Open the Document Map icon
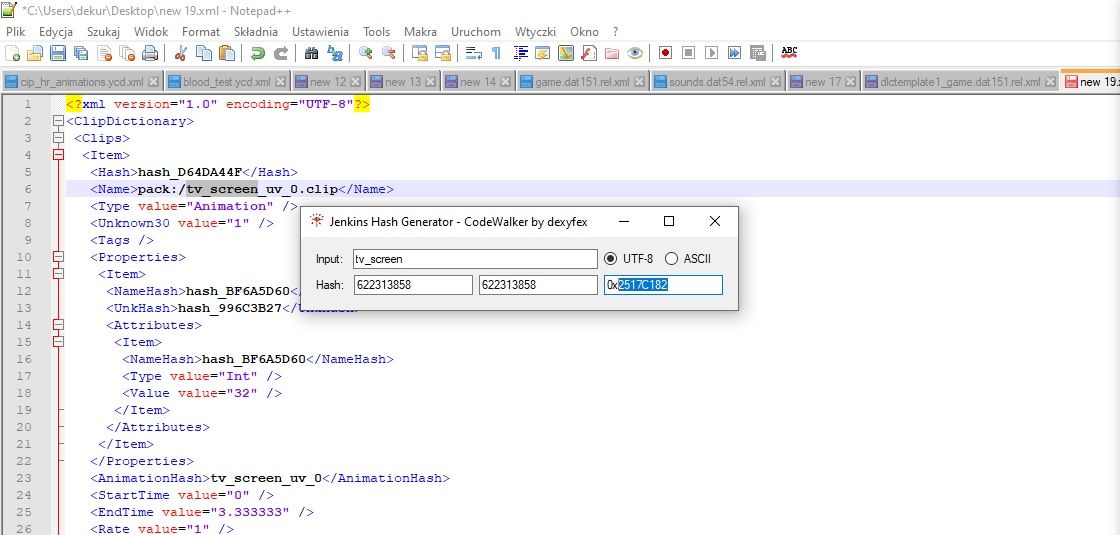This screenshot has height=535, width=1120. click(x=566, y=53)
